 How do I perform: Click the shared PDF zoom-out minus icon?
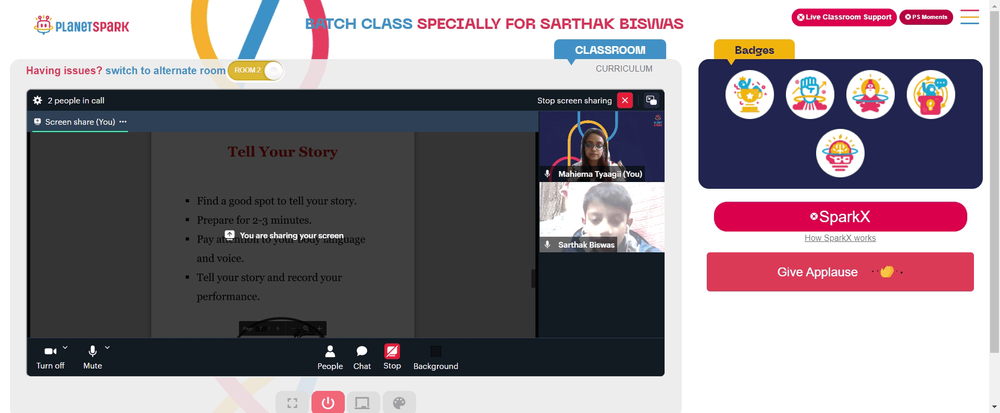coord(294,328)
